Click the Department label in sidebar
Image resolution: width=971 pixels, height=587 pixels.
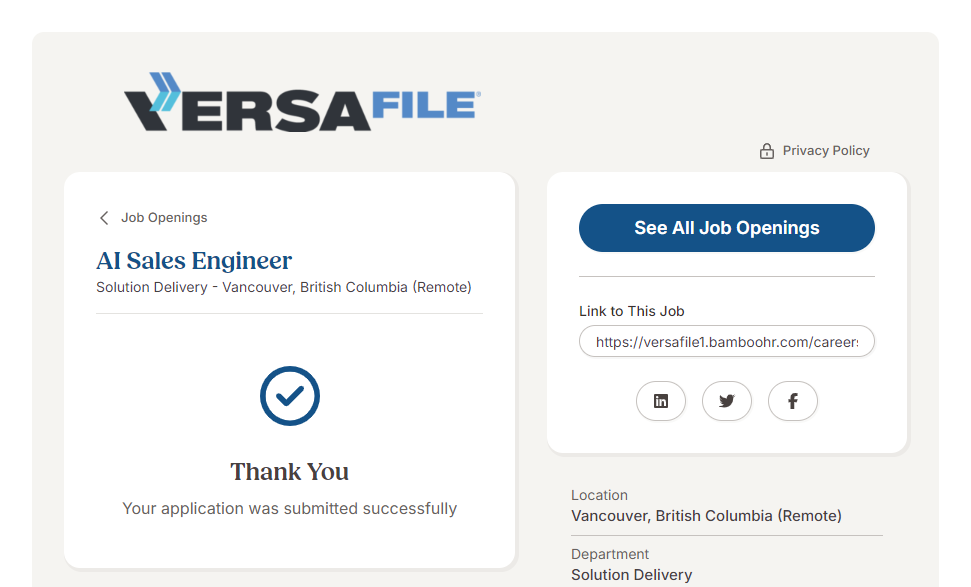pyautogui.click(x=610, y=554)
